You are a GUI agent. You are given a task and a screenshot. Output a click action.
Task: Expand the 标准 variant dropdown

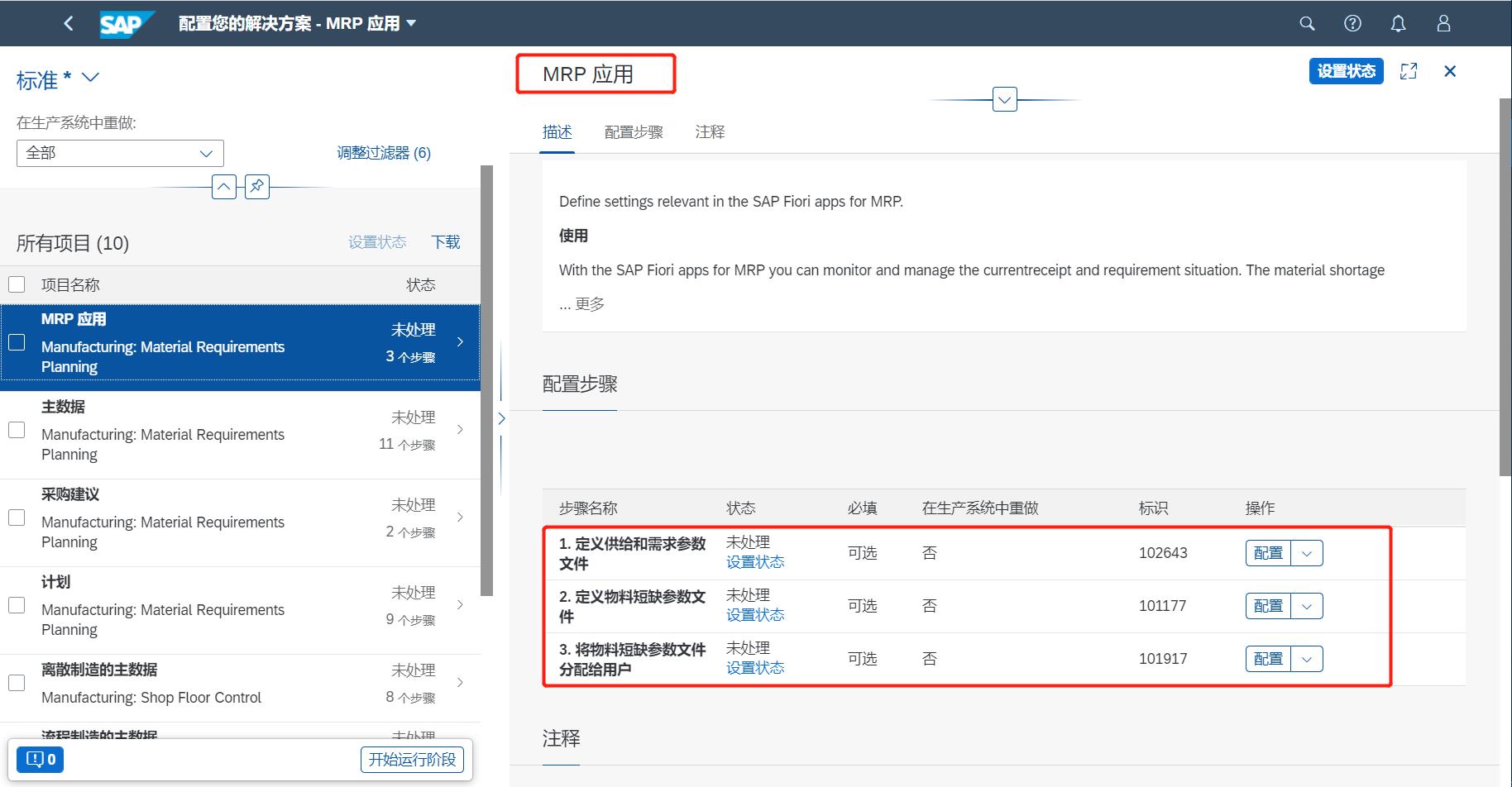tap(90, 78)
